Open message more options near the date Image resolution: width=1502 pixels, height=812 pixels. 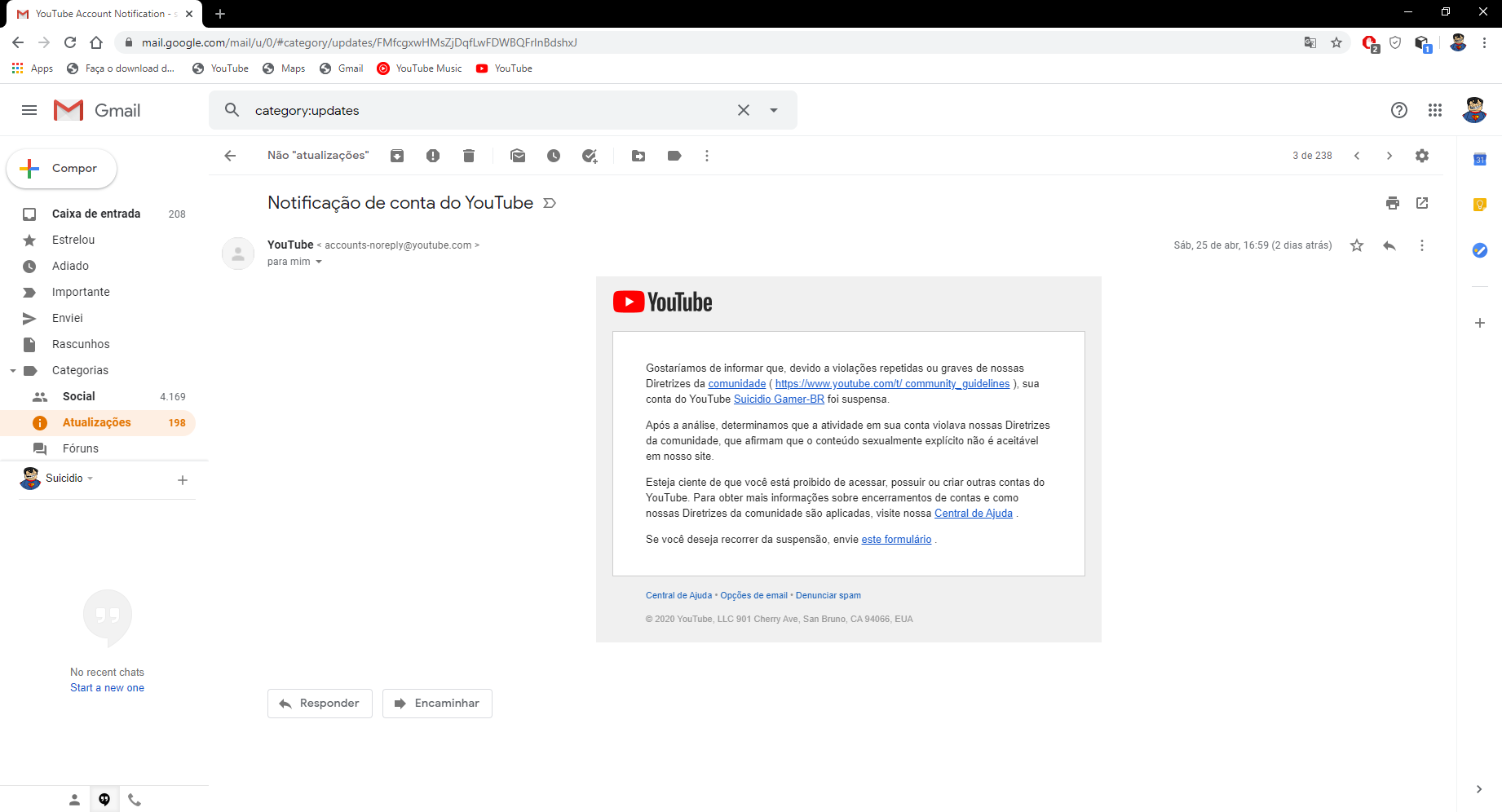tap(1422, 245)
